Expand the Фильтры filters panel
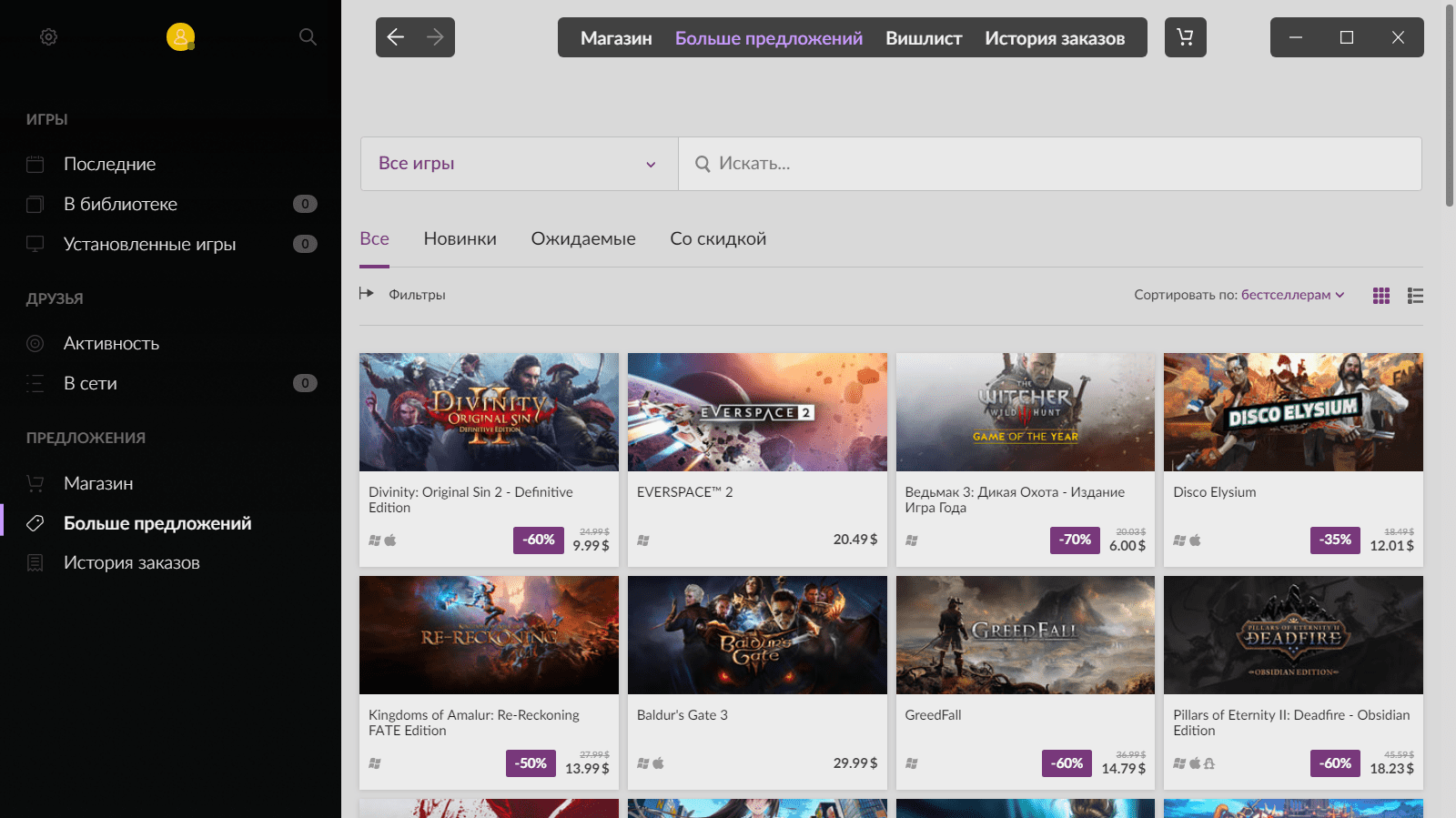1456x818 pixels. 402,294
